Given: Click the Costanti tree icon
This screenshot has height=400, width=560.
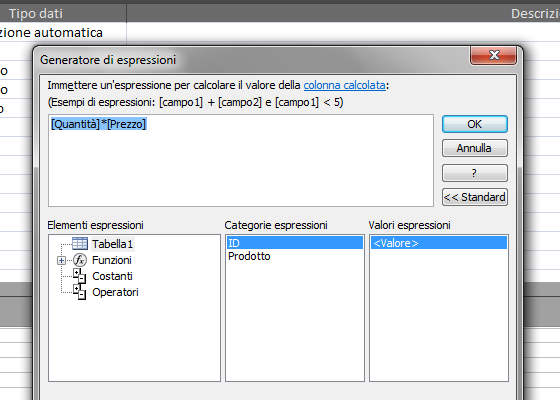Looking at the screenshot, I should click(80, 276).
